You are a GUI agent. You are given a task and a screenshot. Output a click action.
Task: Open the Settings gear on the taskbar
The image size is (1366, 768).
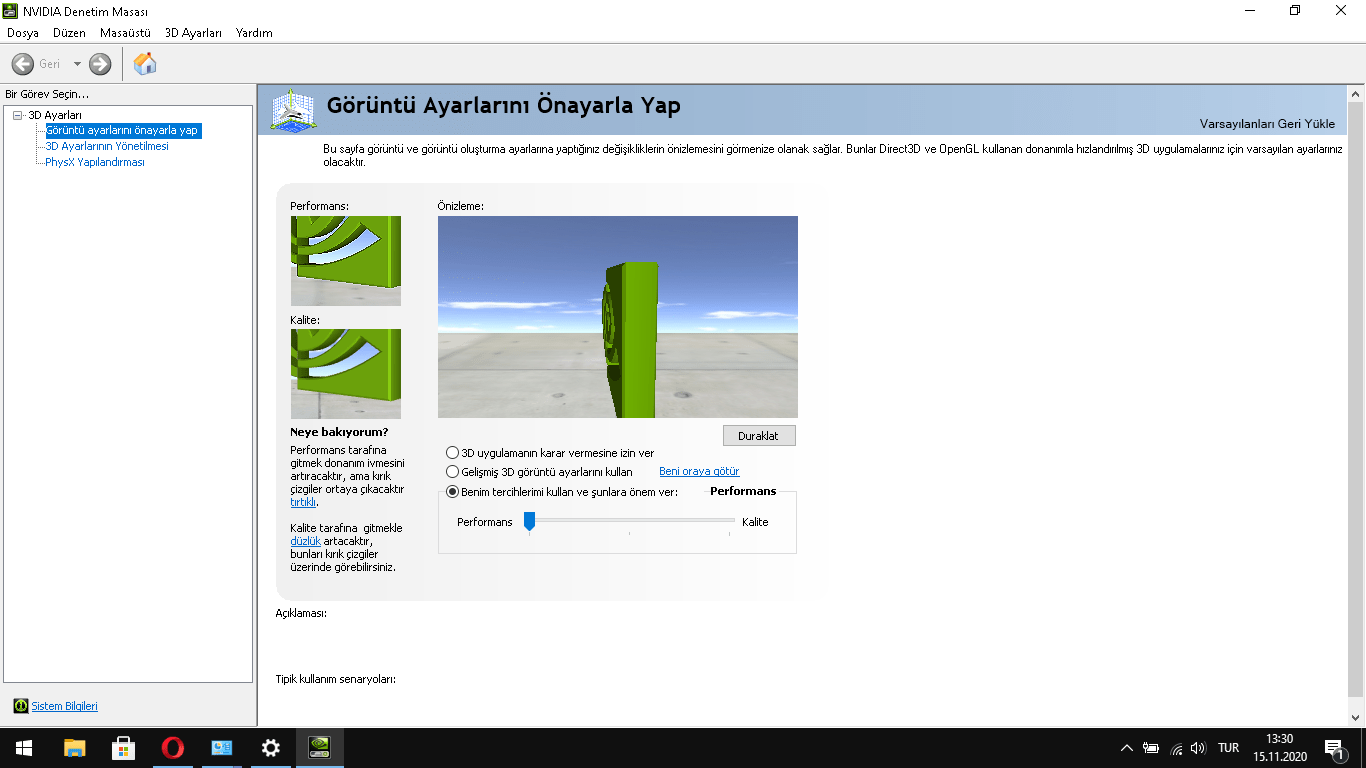(x=270, y=748)
